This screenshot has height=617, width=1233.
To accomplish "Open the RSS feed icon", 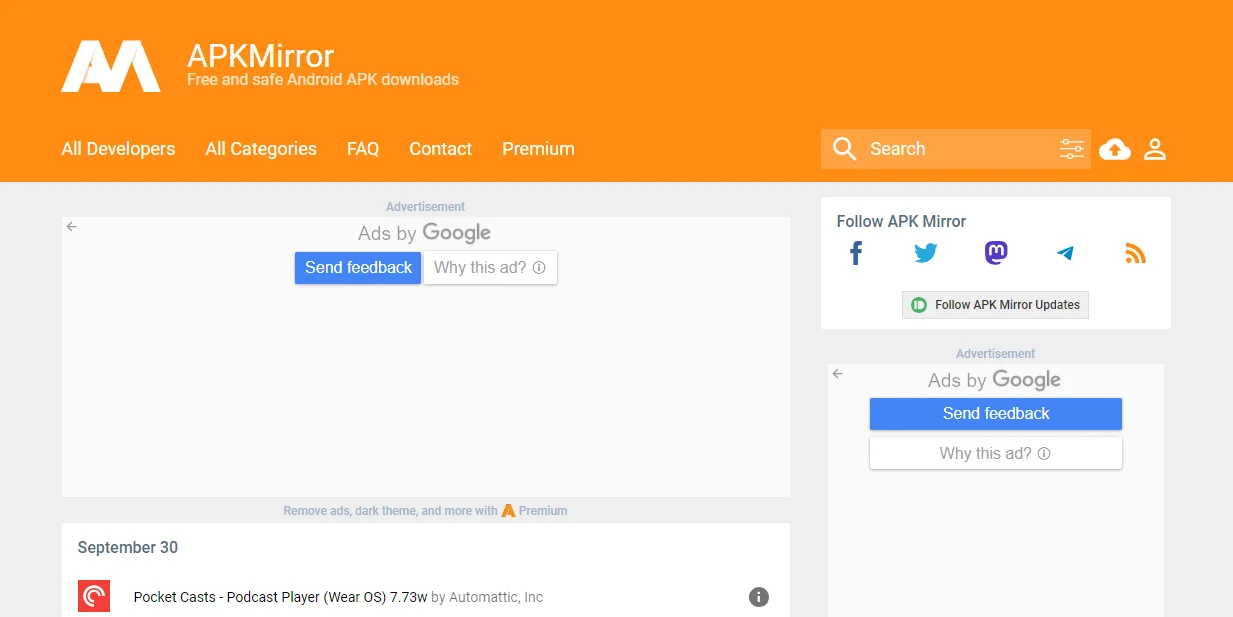I will pyautogui.click(x=1135, y=253).
